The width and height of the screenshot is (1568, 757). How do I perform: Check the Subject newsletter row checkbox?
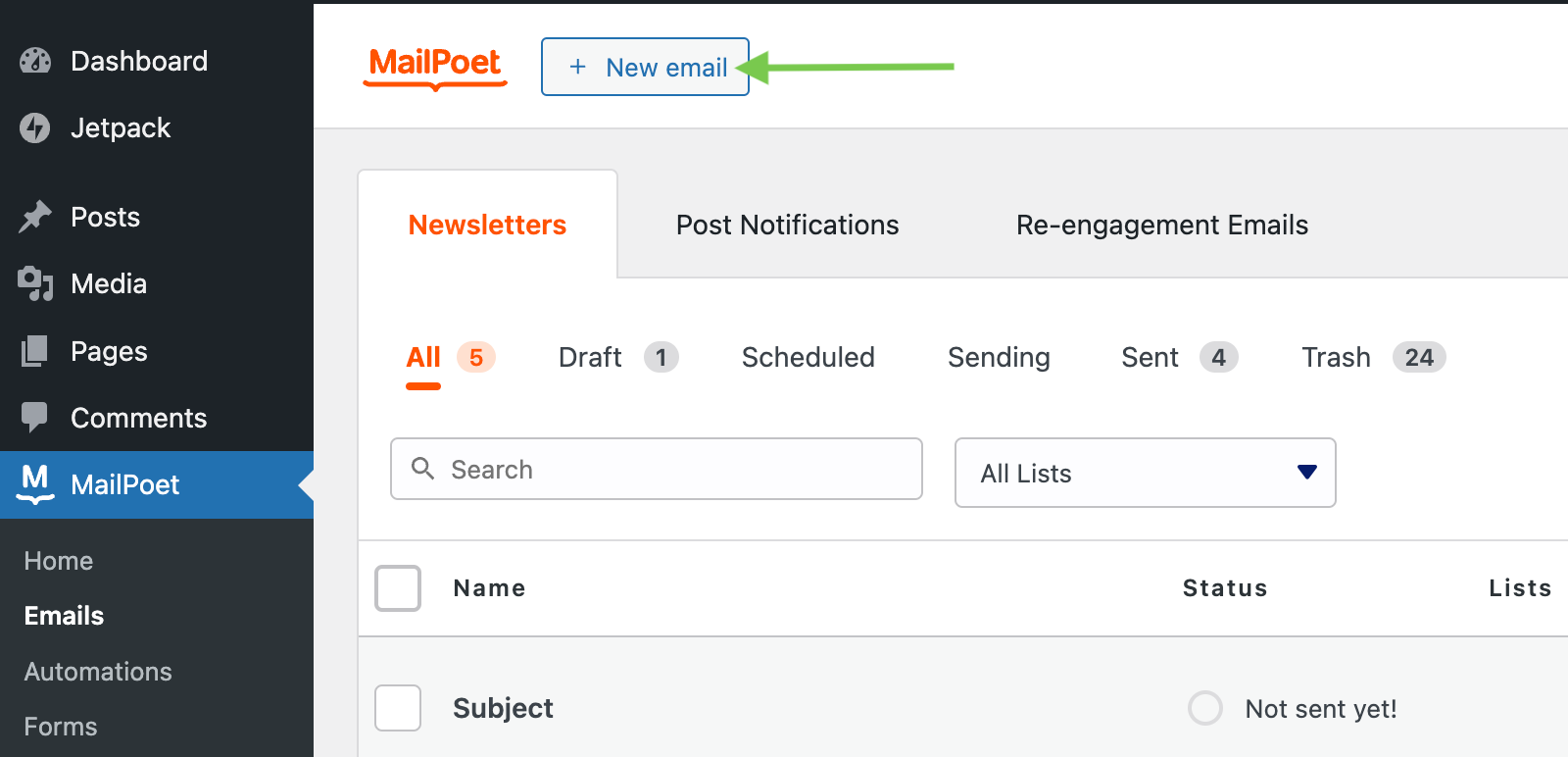[x=398, y=708]
